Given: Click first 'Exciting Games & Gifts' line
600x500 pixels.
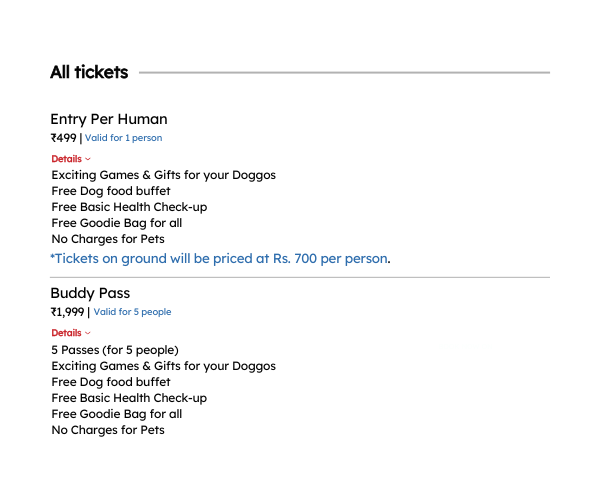Looking at the screenshot, I should click(x=164, y=175).
